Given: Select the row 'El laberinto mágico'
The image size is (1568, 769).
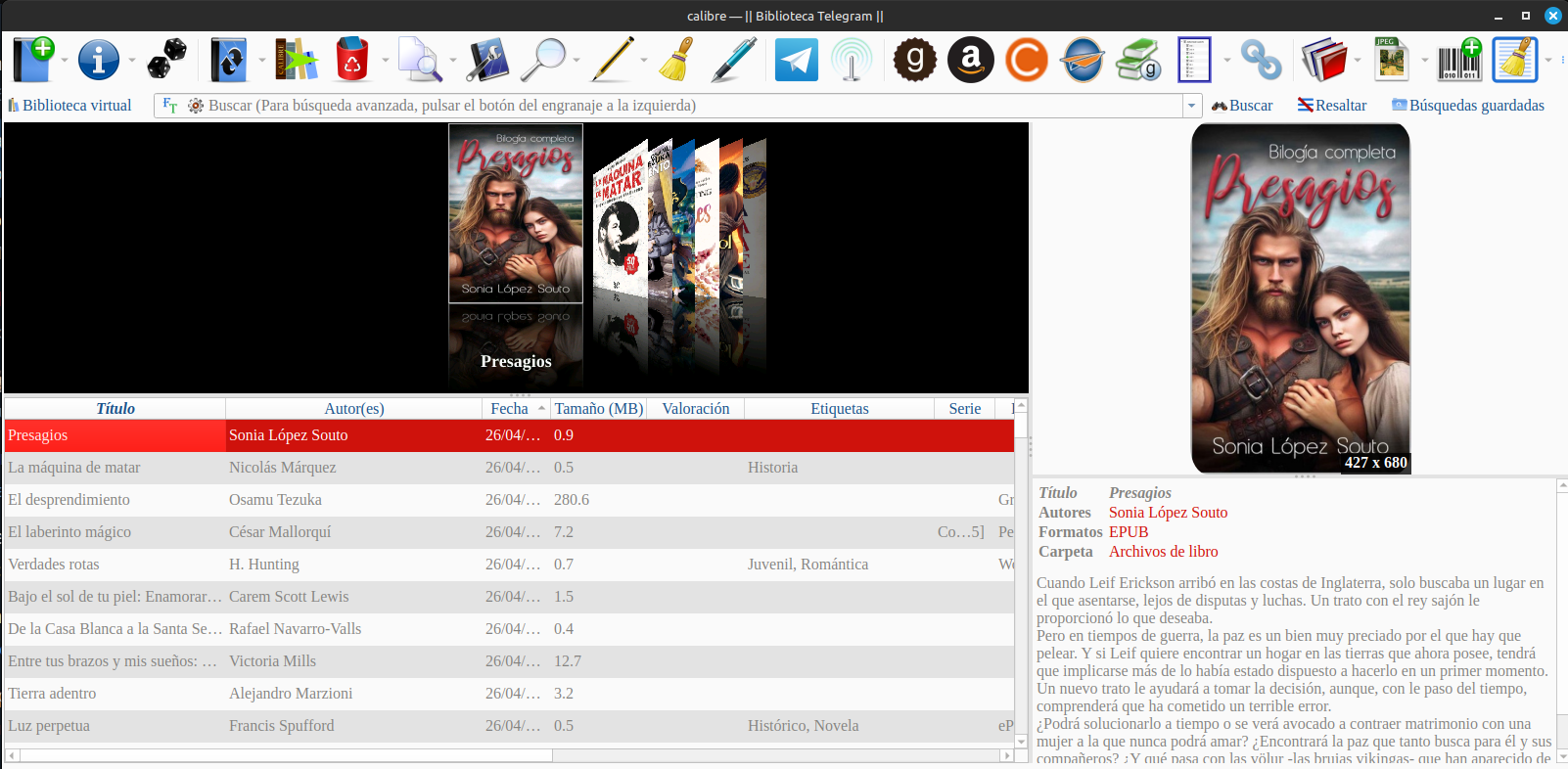Looking at the screenshot, I should [509, 532].
